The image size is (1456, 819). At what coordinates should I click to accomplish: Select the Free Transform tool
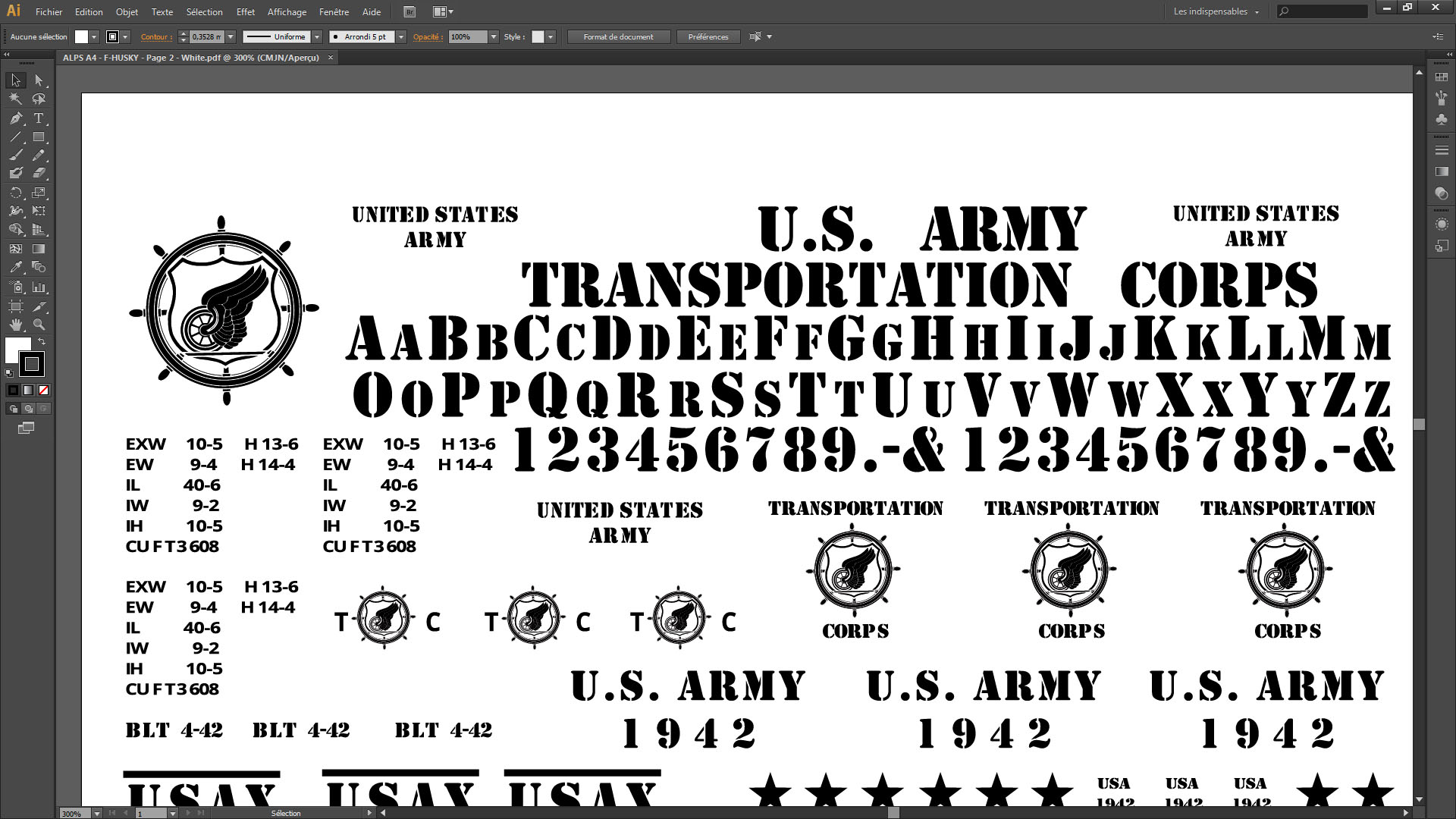point(39,211)
